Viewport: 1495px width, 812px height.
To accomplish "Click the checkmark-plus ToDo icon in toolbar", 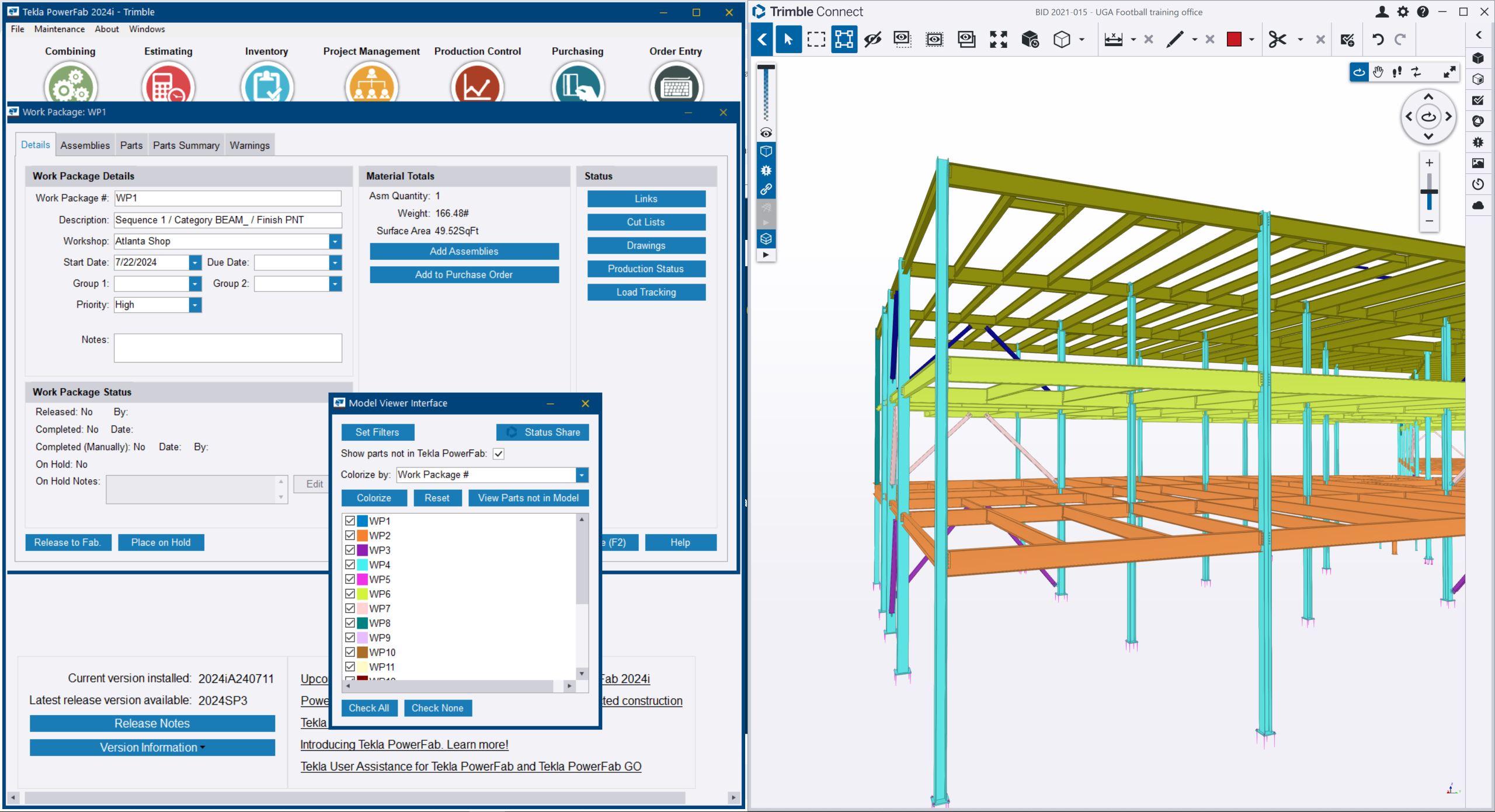I will (1347, 40).
